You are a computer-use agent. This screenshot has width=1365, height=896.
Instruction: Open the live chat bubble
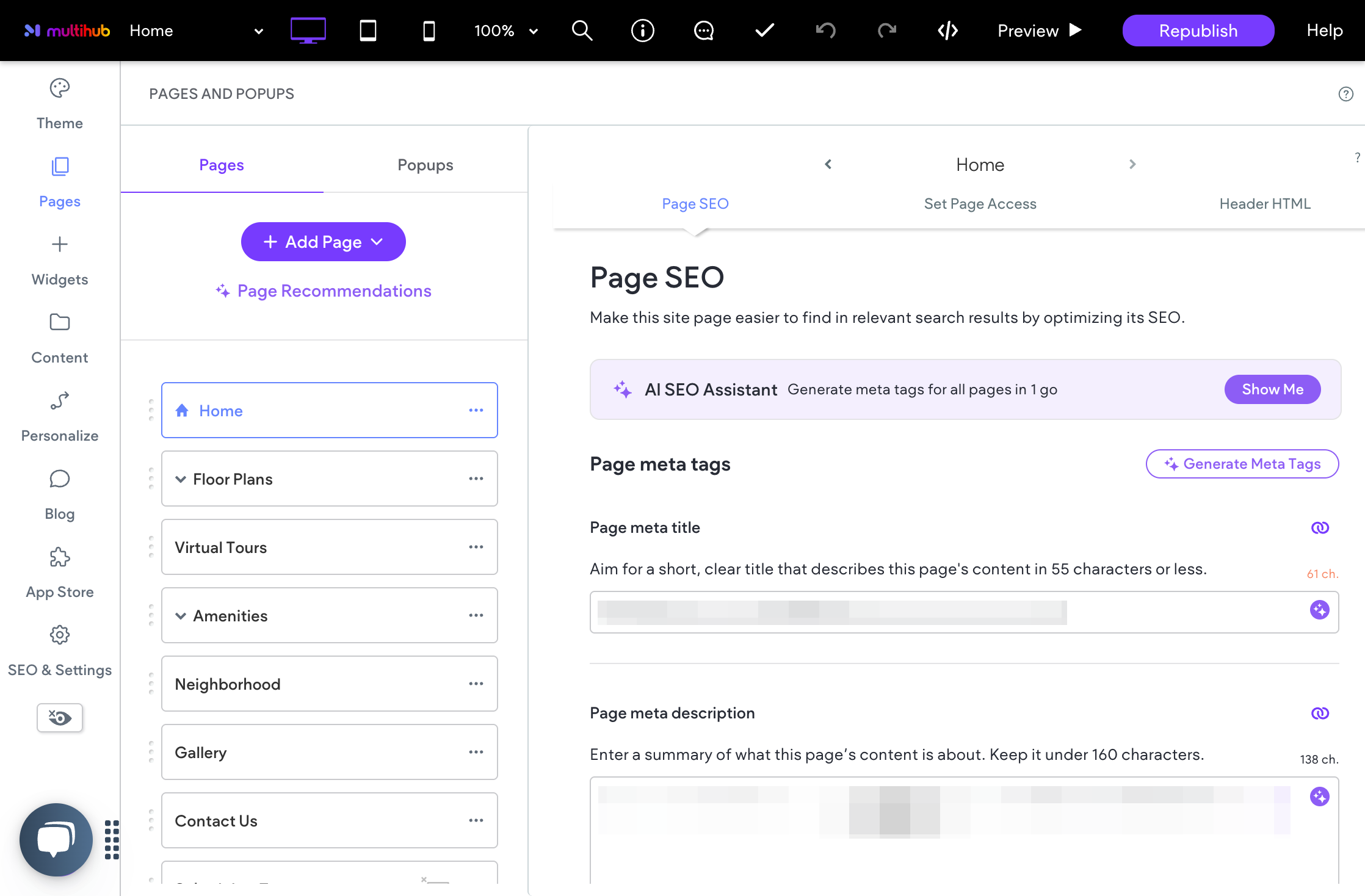(x=56, y=840)
